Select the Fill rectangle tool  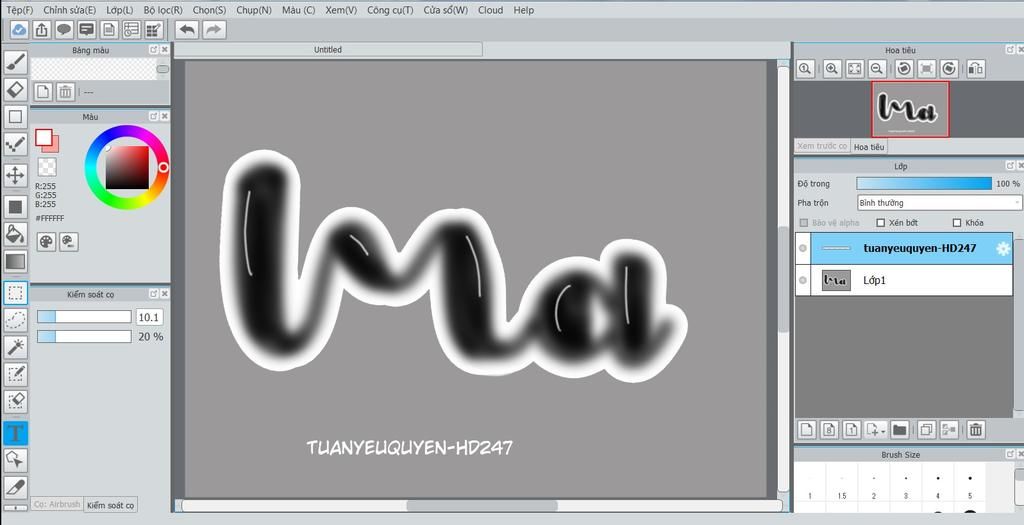pos(15,207)
